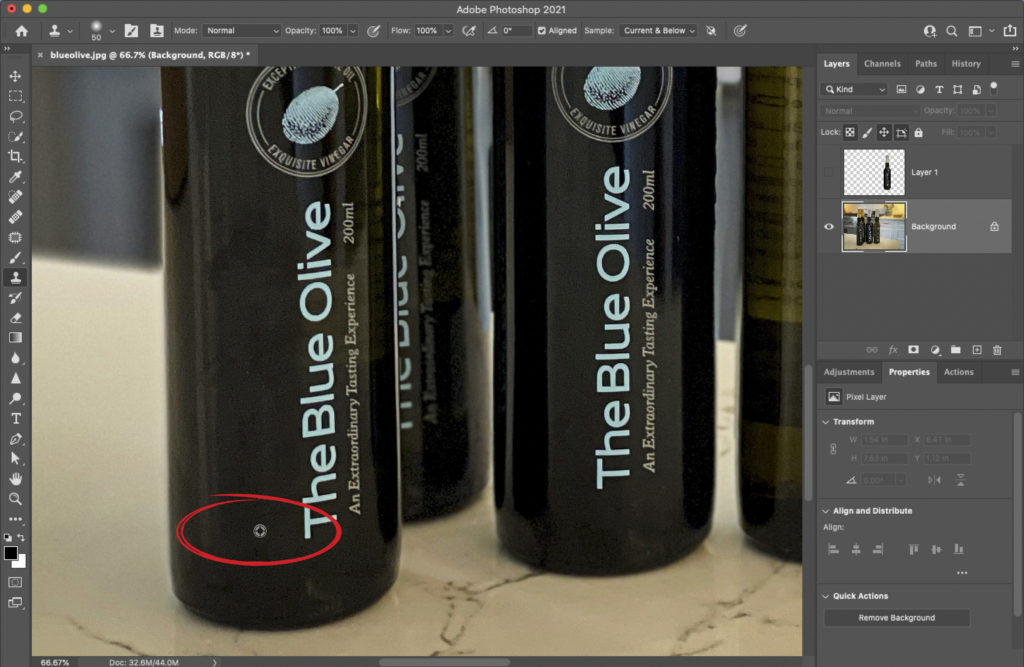Image resolution: width=1024 pixels, height=667 pixels.
Task: Add a layer mask
Action: [914, 350]
